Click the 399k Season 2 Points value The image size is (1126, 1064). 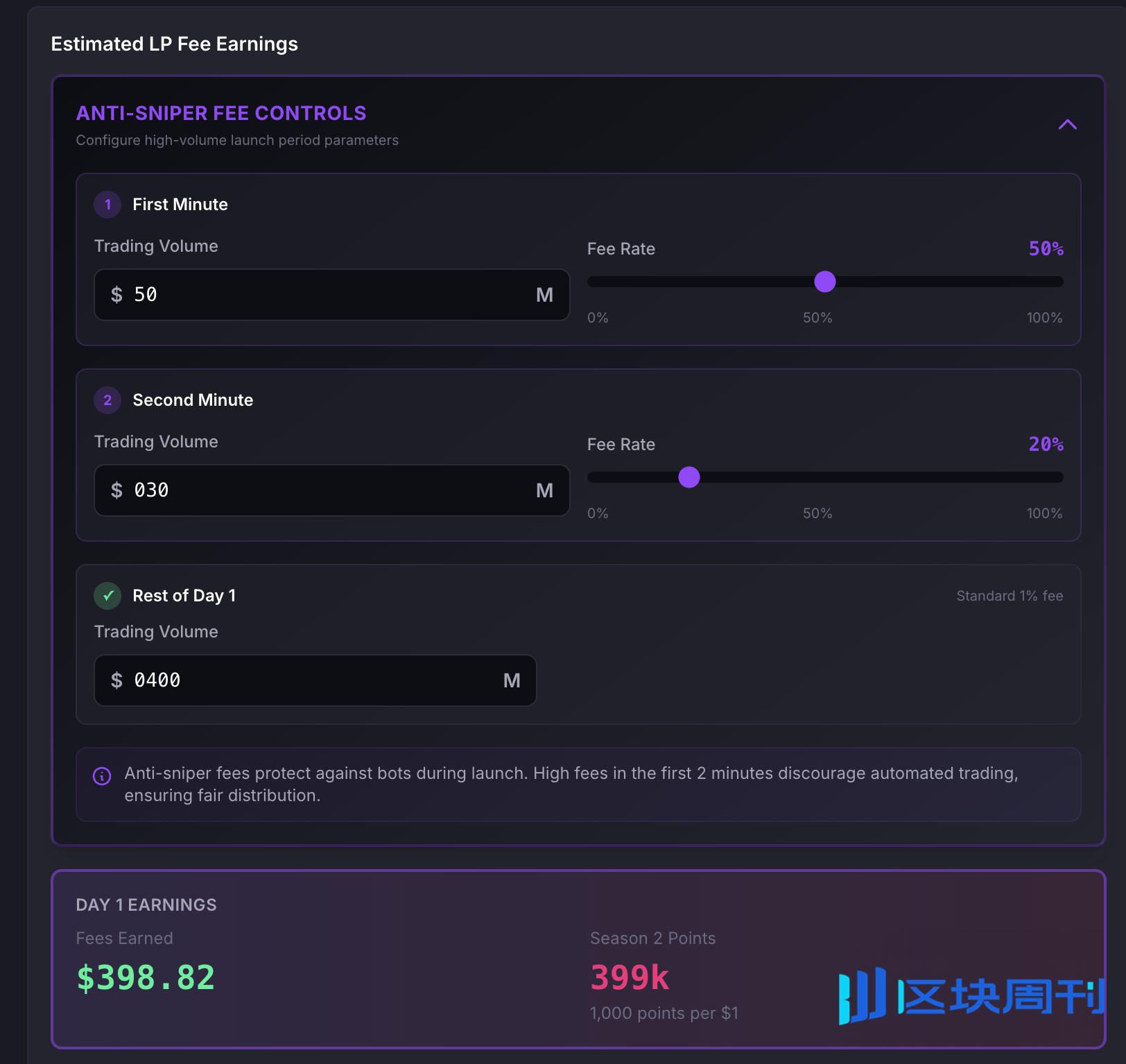pos(629,977)
